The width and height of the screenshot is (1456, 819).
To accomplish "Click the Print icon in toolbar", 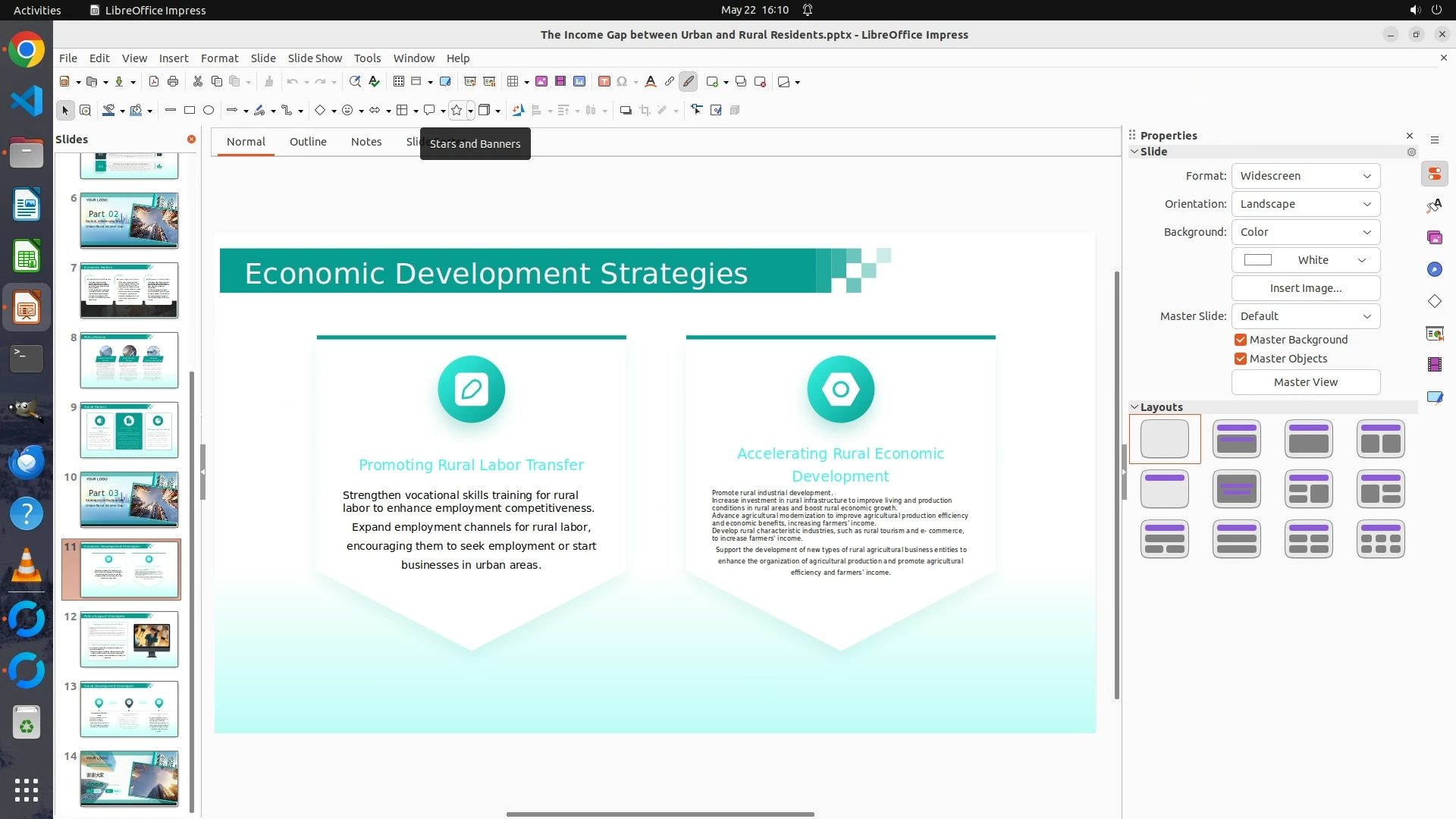I will click(x=173, y=82).
